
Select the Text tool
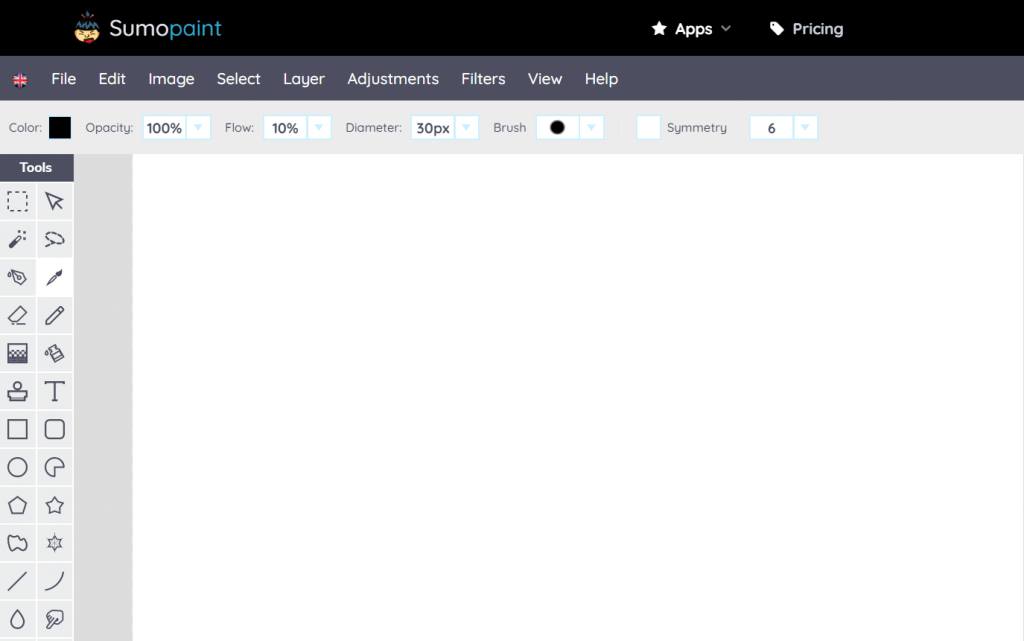pyautogui.click(x=55, y=391)
